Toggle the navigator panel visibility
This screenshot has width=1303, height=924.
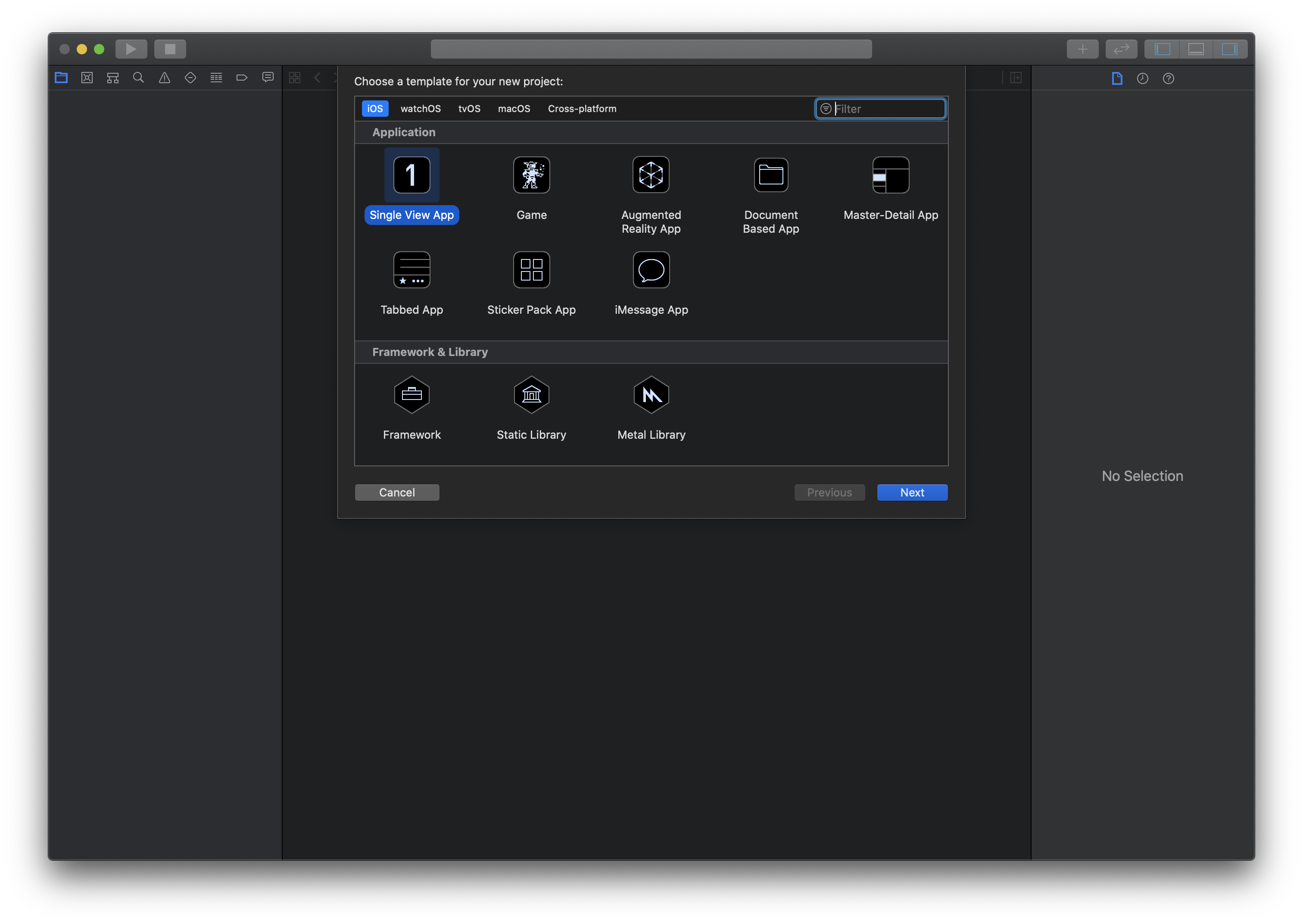[1162, 50]
